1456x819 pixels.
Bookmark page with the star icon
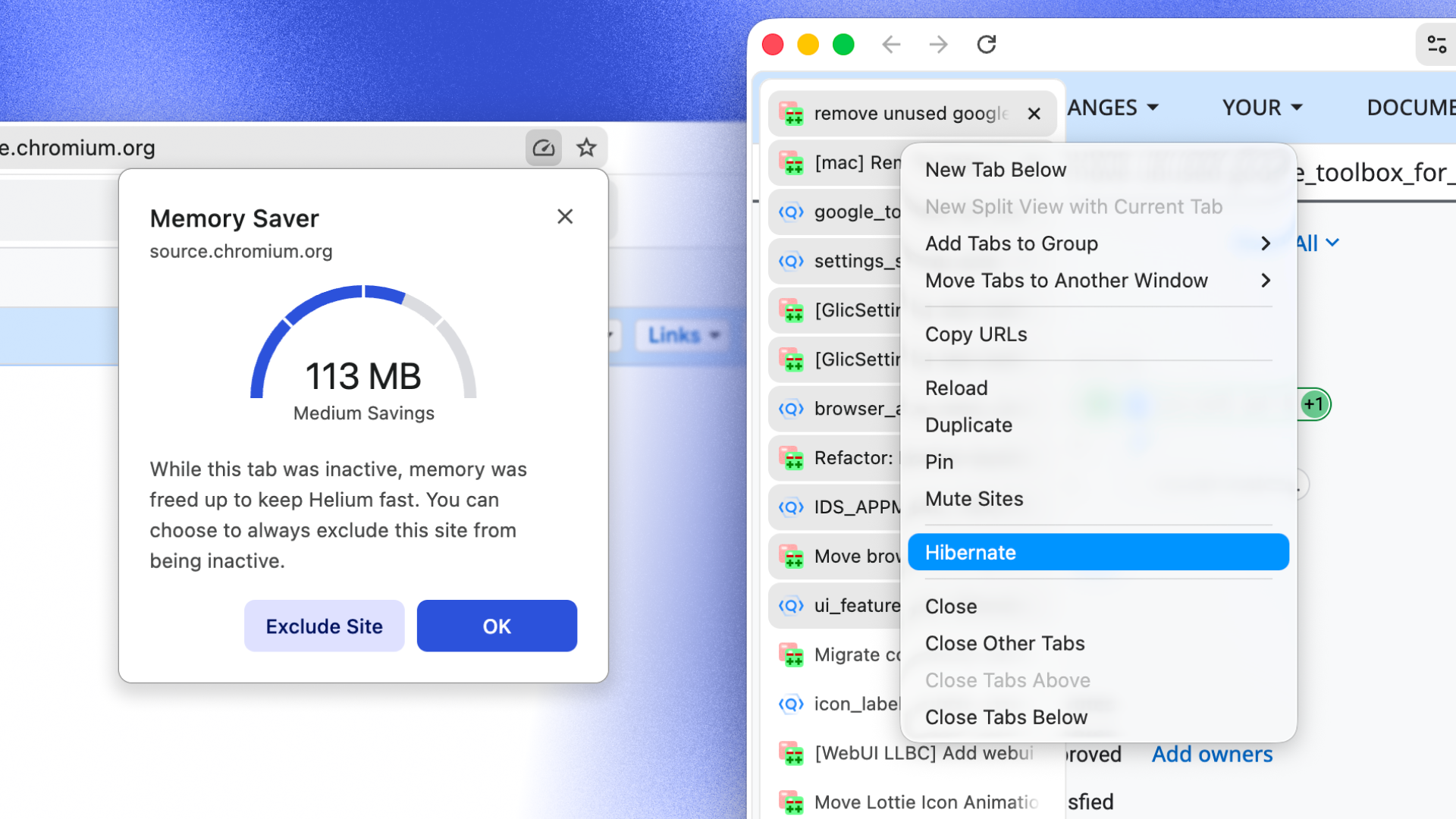click(x=586, y=148)
